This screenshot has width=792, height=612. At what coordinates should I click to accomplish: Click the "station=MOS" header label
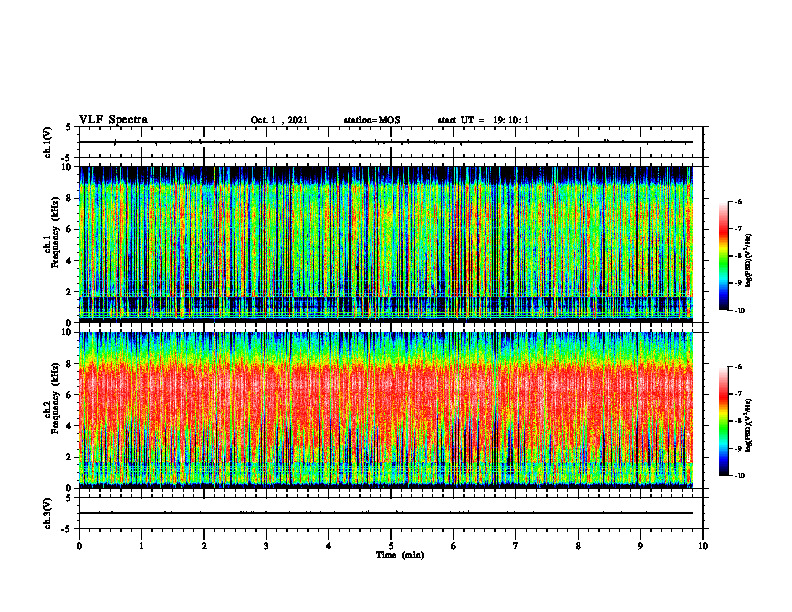pos(372,120)
